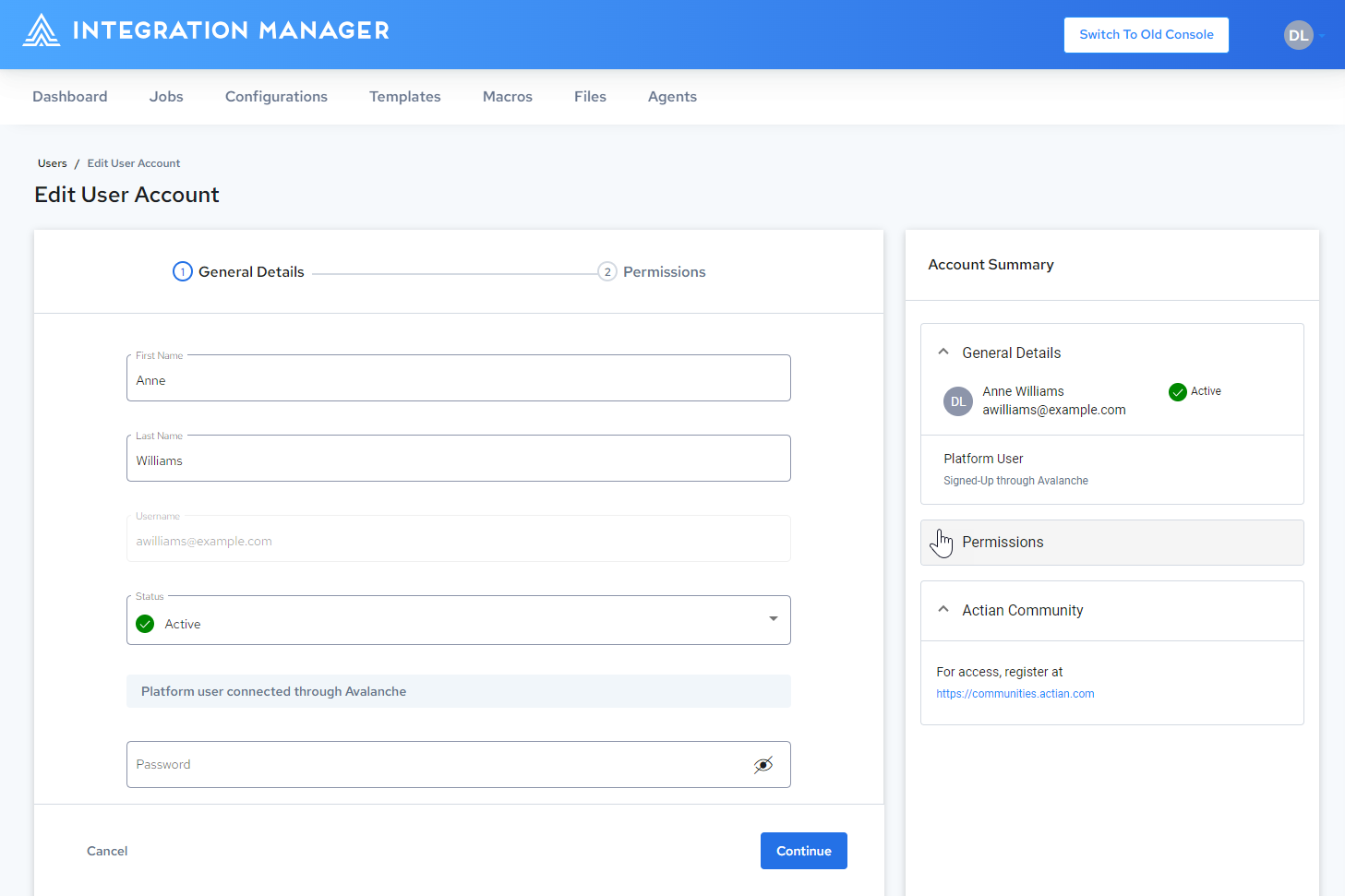The height and width of the screenshot is (896, 1345).
Task: Open the Status dropdown arrow
Action: [x=774, y=618]
